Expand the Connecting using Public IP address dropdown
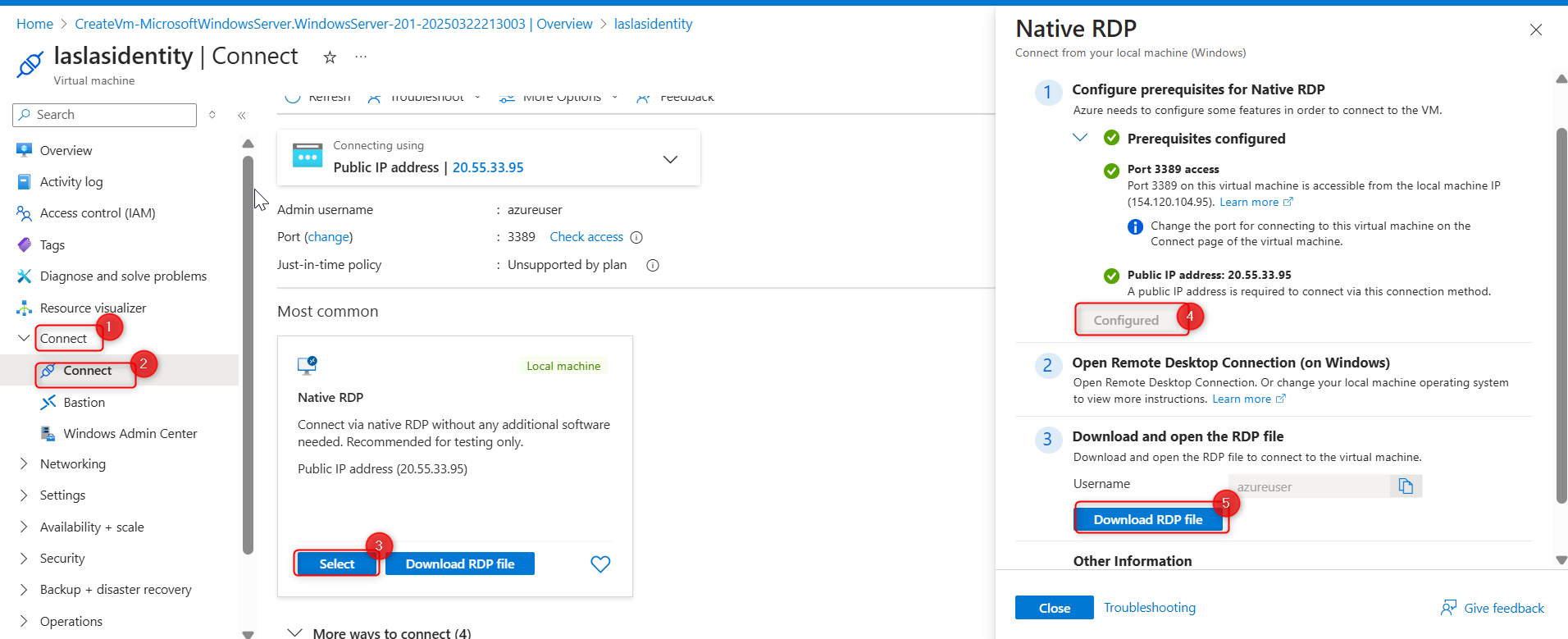 [670, 159]
